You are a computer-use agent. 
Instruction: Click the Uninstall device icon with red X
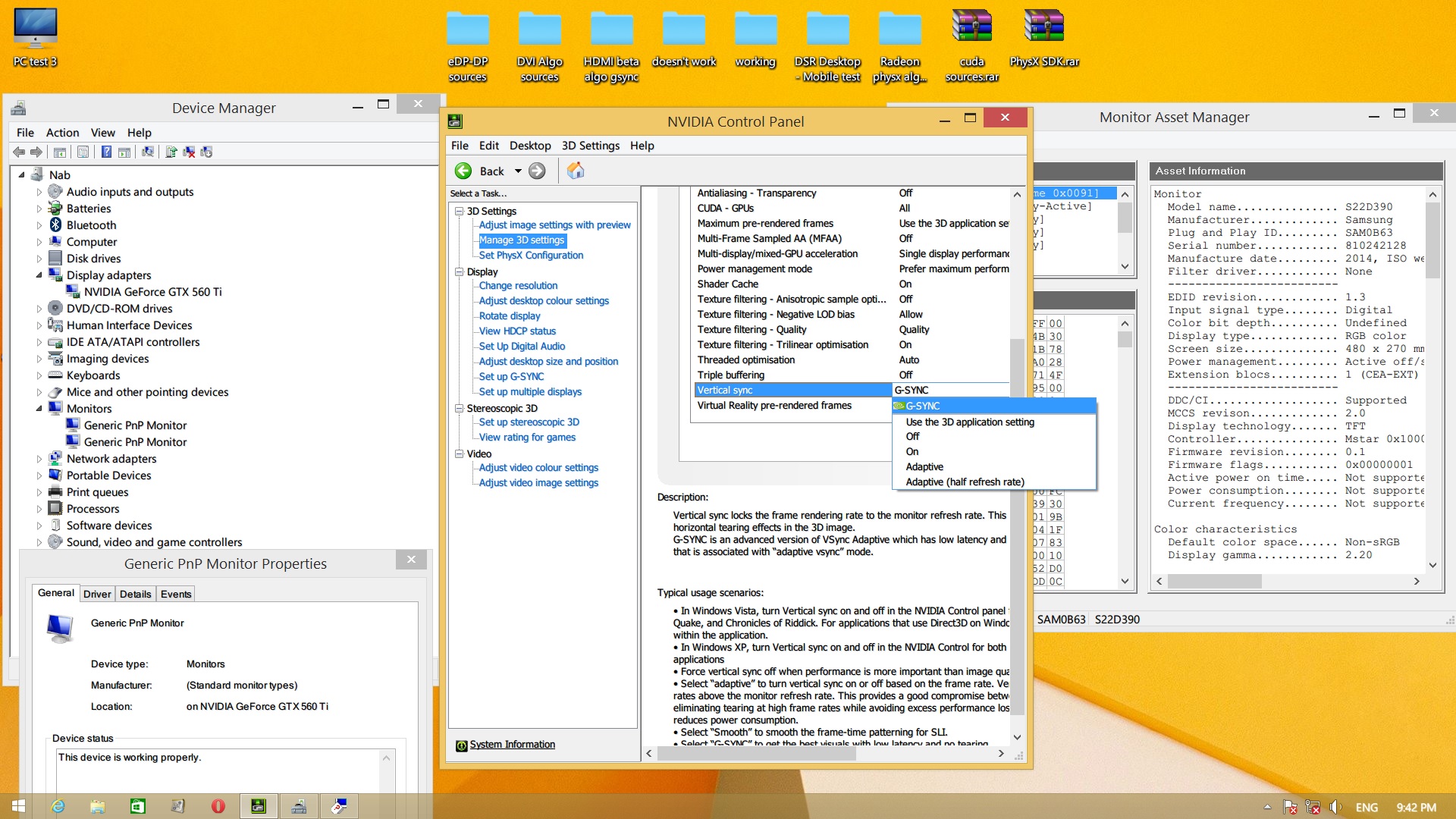click(189, 152)
